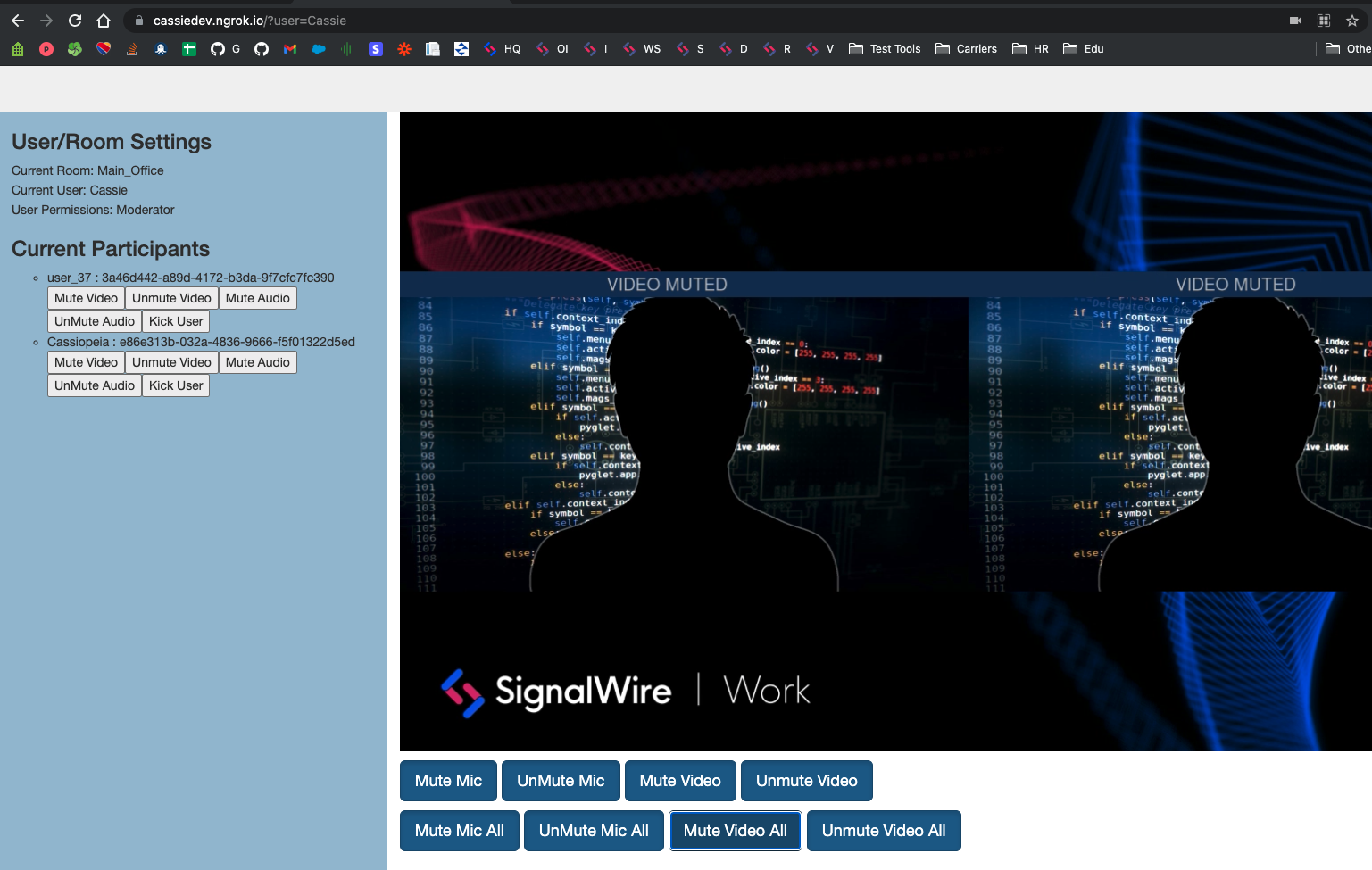Open the unlabeled GitHub bookmark icon
The height and width of the screenshot is (870, 1372).
[x=262, y=49]
